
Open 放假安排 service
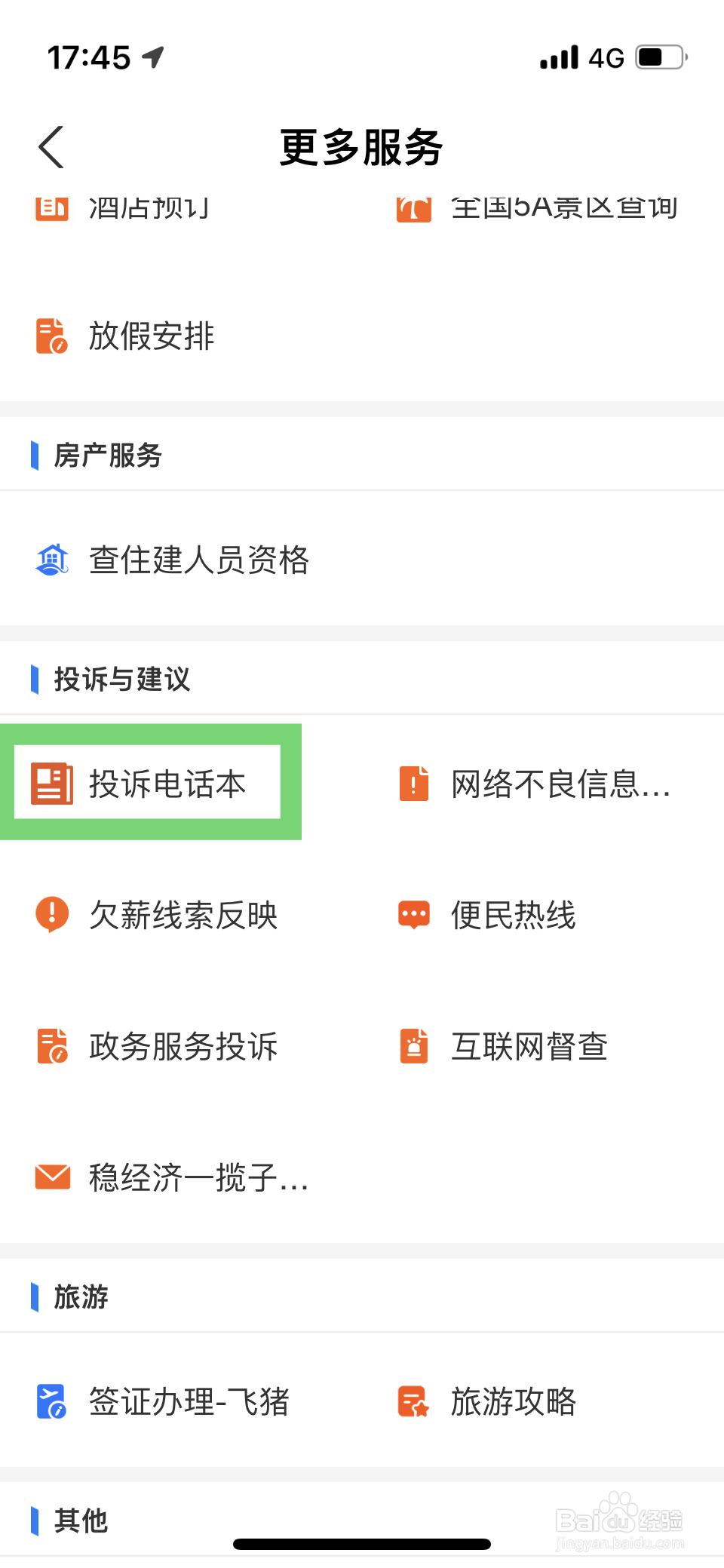coord(152,336)
